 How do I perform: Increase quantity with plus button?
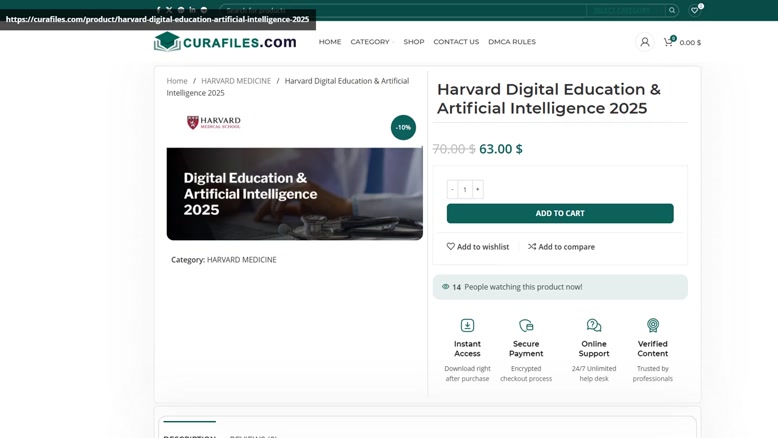tap(478, 189)
